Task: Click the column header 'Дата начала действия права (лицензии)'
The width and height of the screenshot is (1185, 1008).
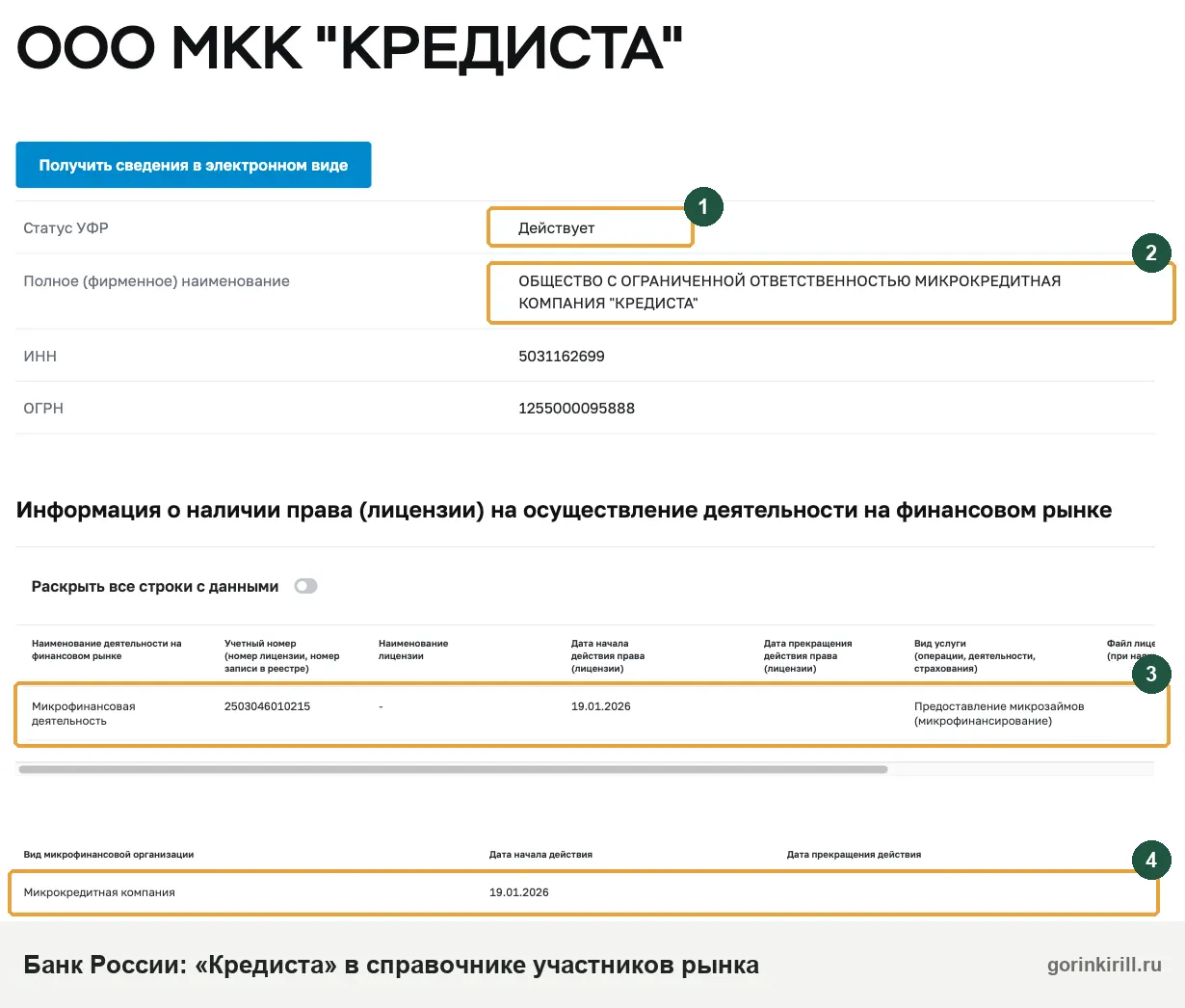Action: [608, 655]
